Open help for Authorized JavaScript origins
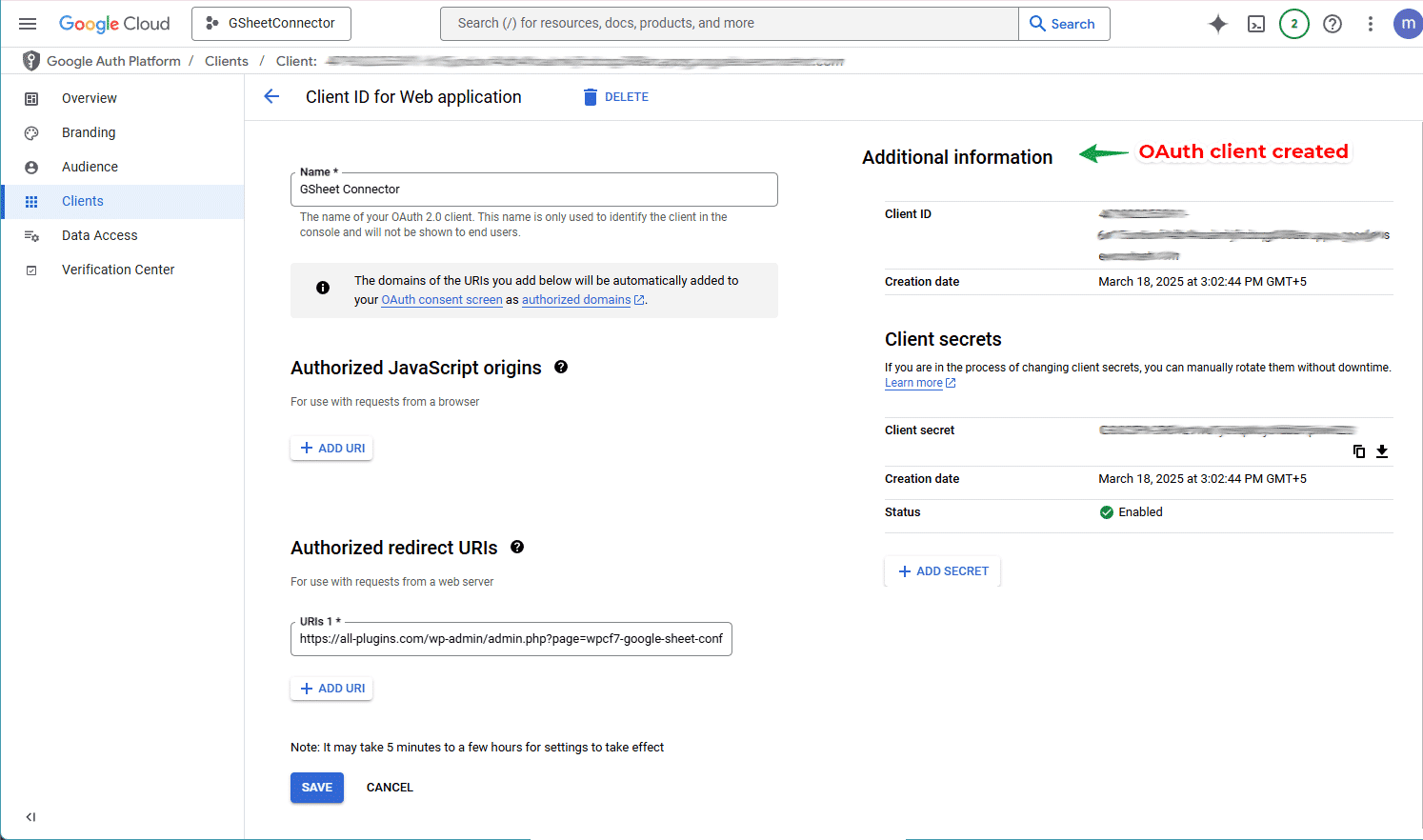The image size is (1423, 840). pos(561,367)
